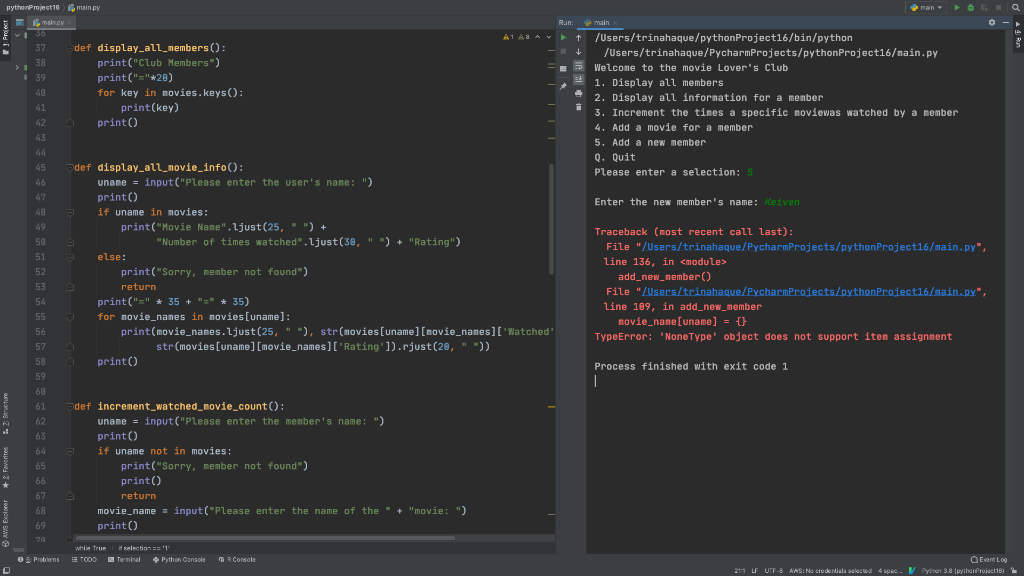Open the Favorites tool window tab

5,468
